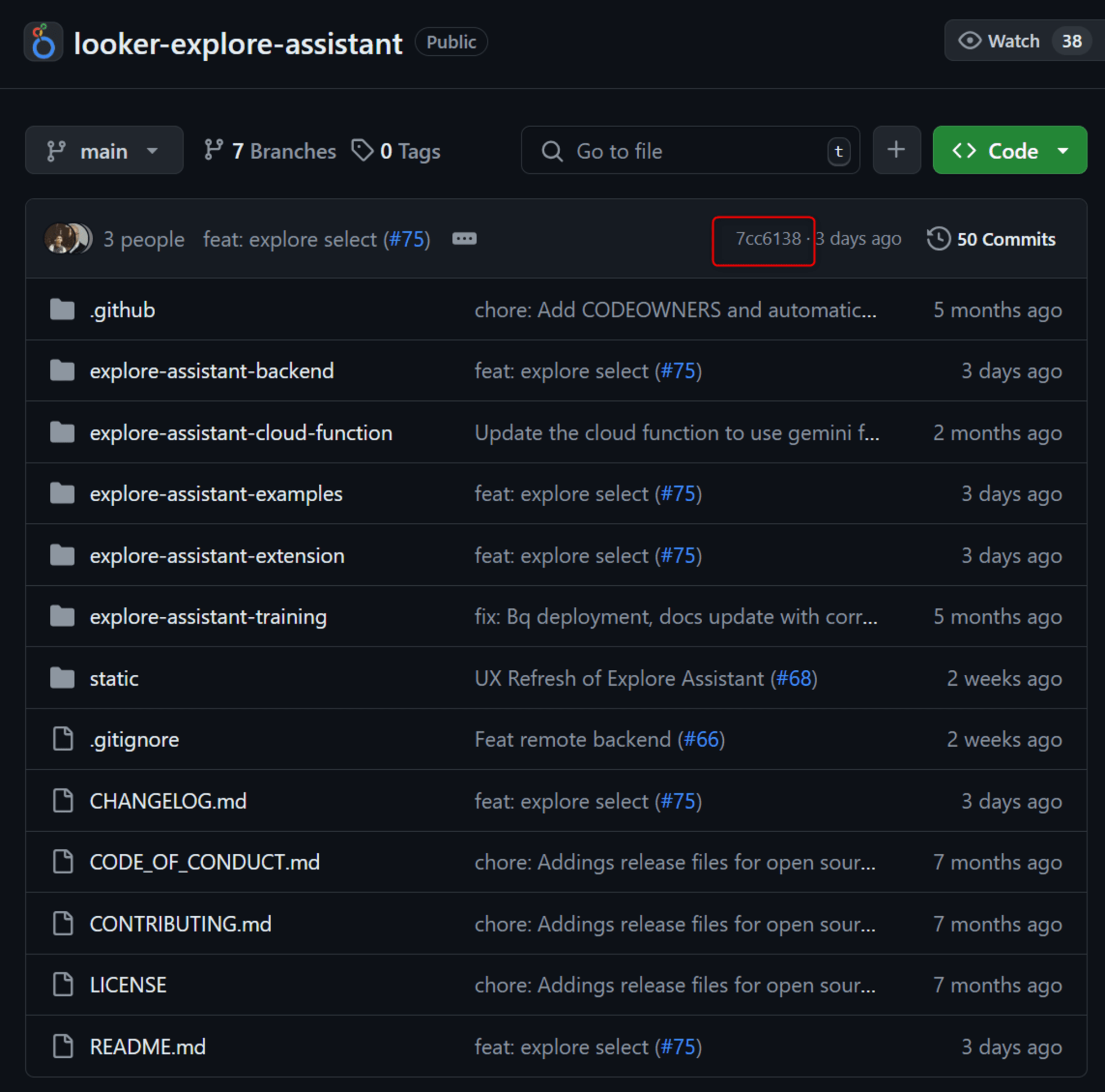Click the code brackets icon on Code button

964,150
